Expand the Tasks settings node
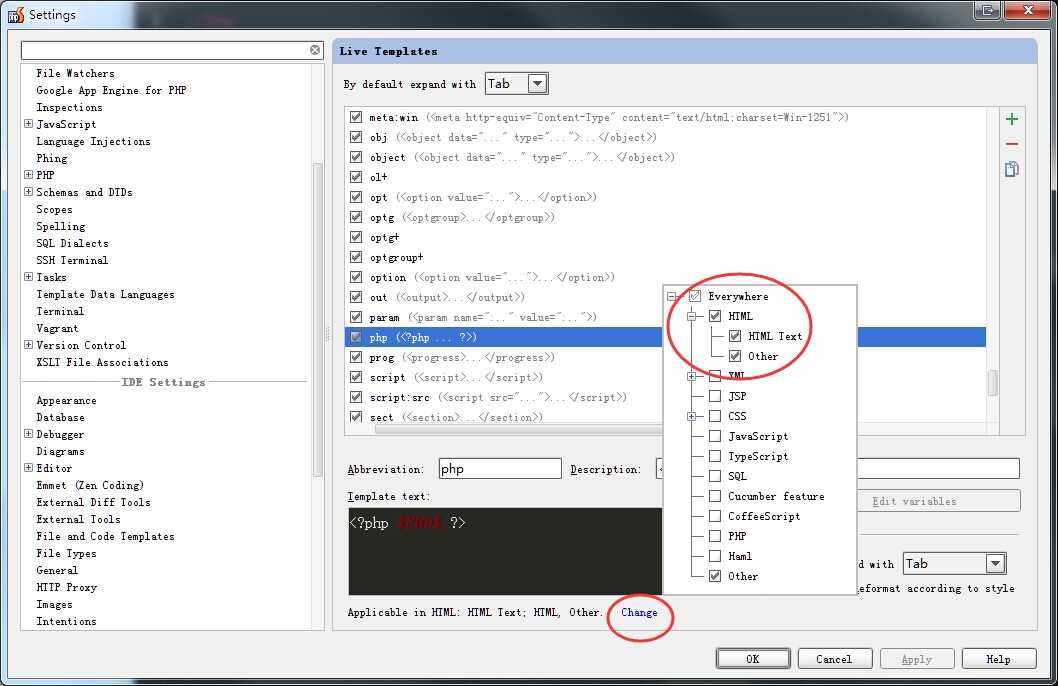The width and height of the screenshot is (1058, 686). coord(28,277)
